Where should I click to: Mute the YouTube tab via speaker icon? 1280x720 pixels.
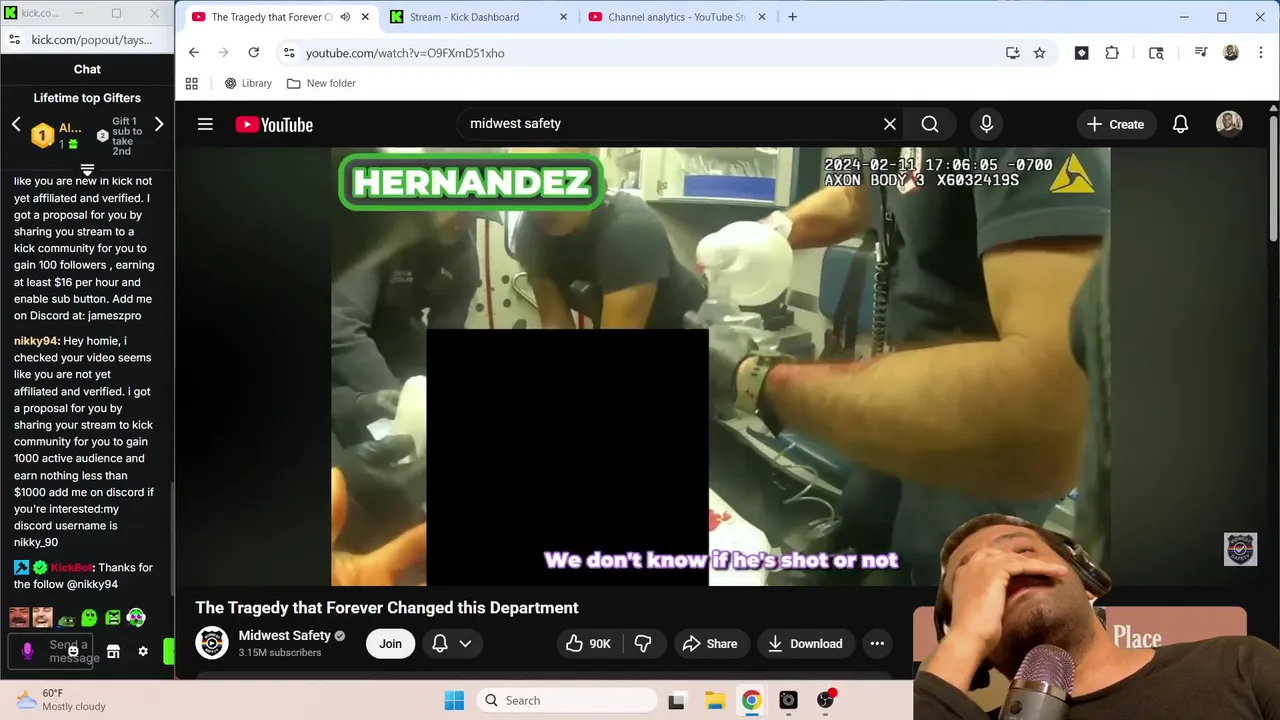[x=345, y=17]
